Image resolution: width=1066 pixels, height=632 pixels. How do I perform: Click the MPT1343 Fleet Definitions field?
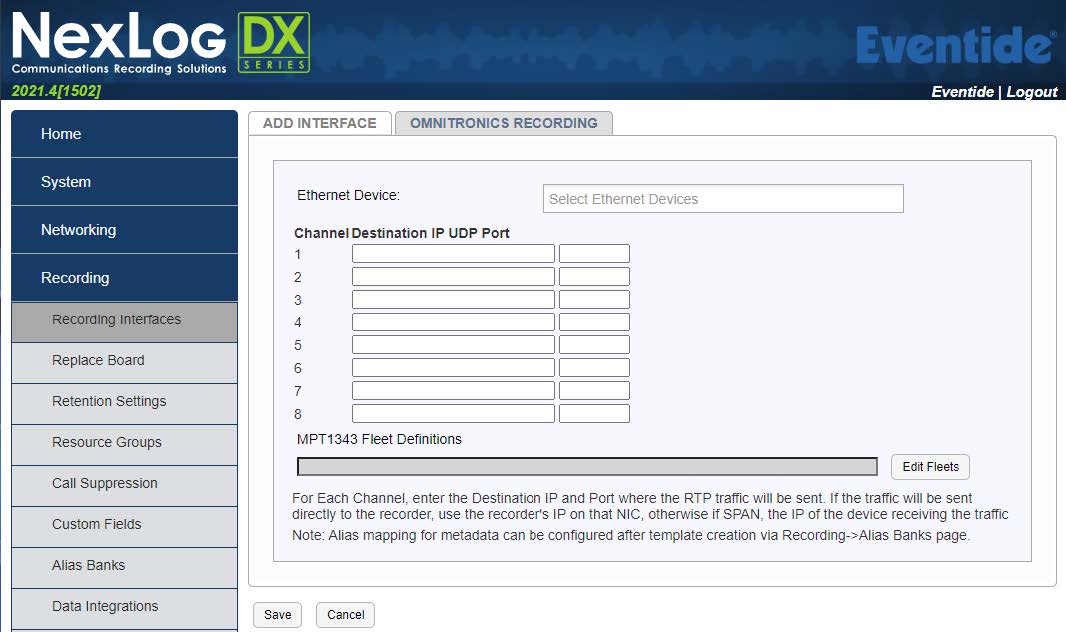(x=587, y=467)
